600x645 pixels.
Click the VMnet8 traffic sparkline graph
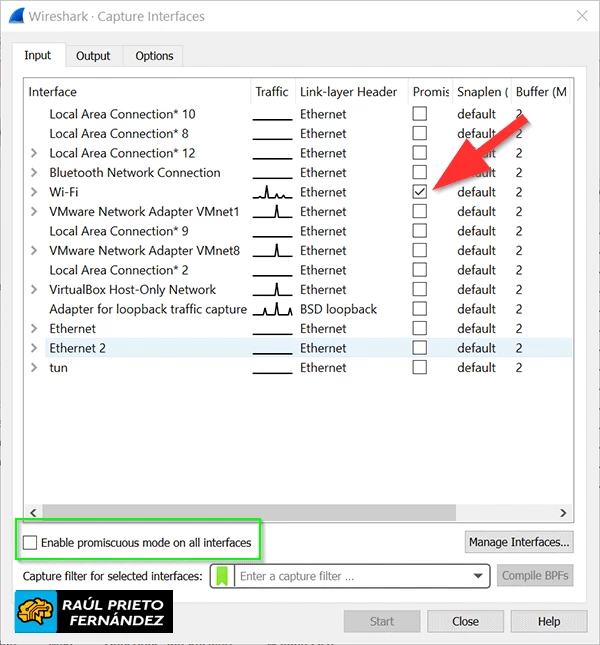pyautogui.click(x=272, y=250)
